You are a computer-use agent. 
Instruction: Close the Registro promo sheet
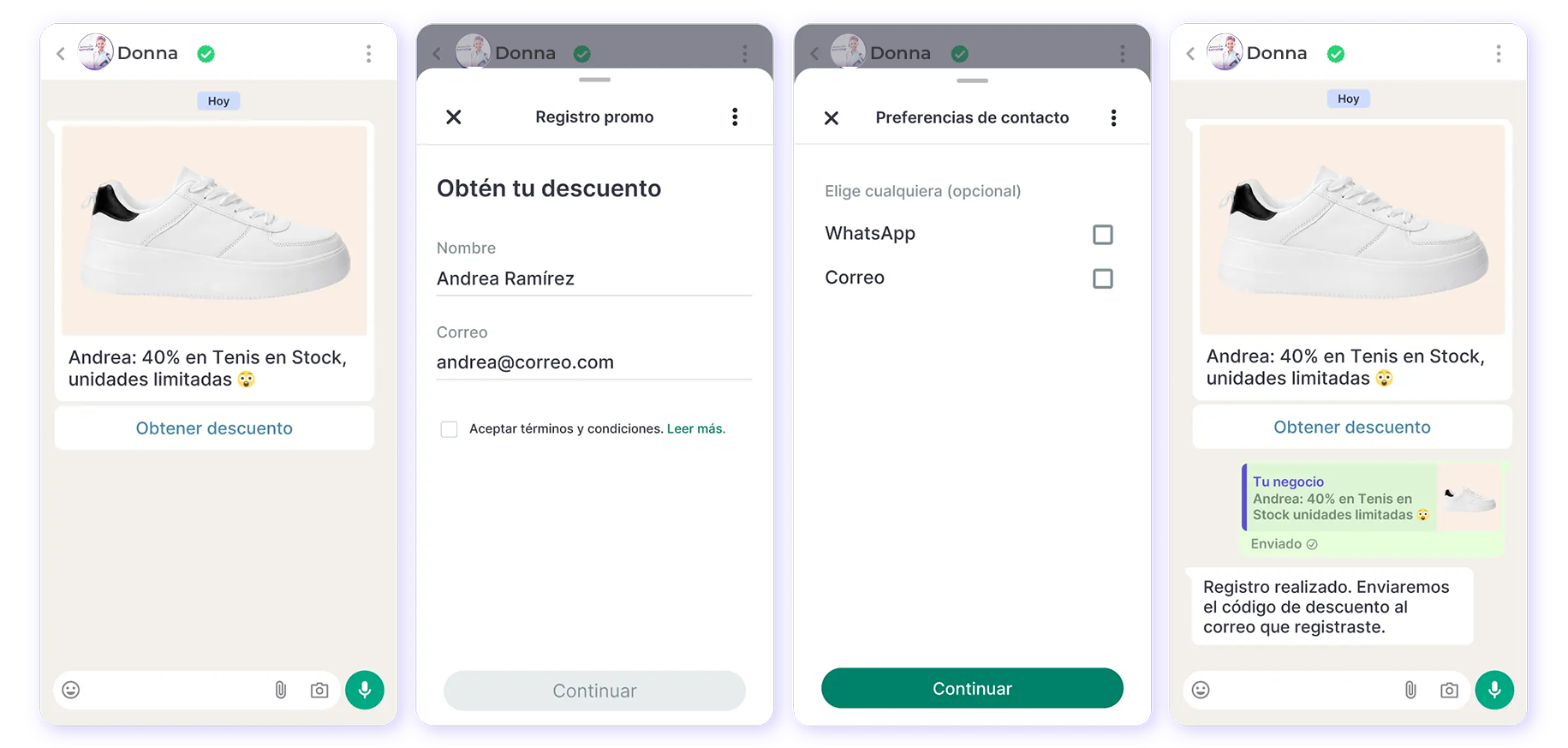(x=454, y=117)
